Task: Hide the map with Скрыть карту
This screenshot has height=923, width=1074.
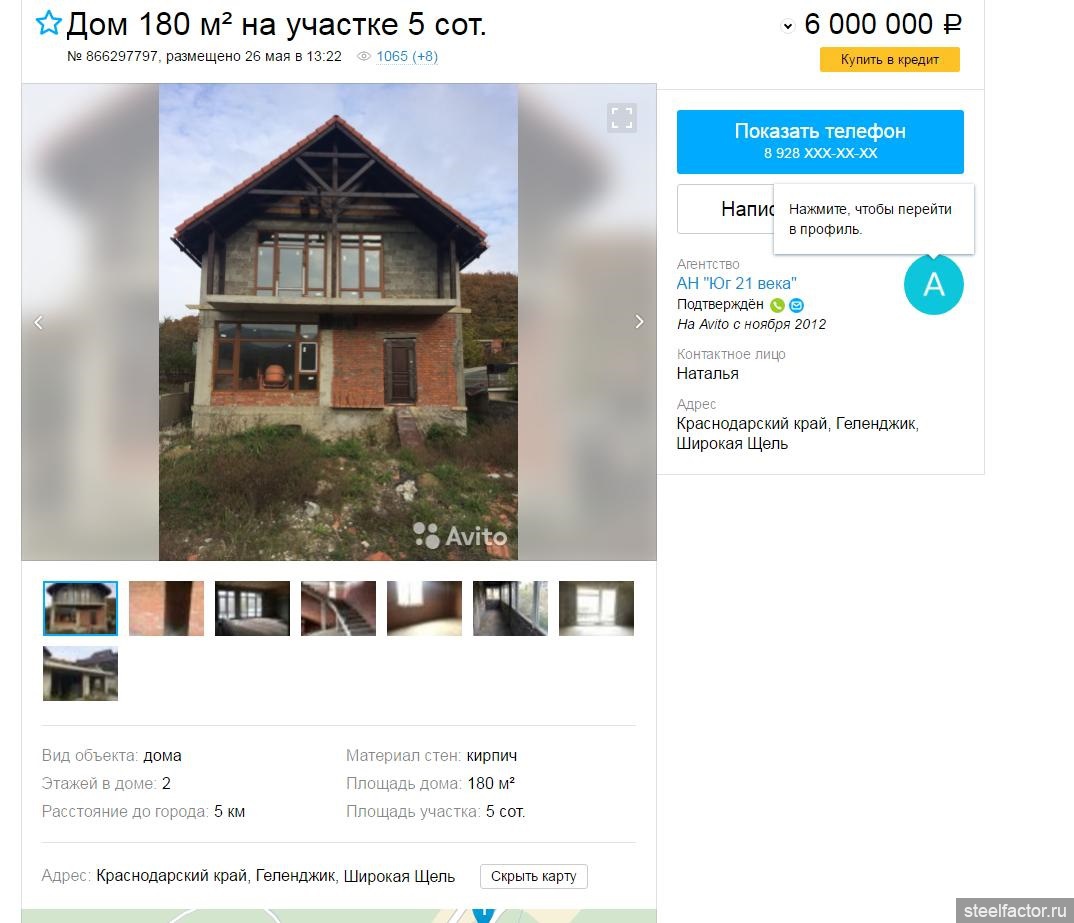Action: pos(534,876)
